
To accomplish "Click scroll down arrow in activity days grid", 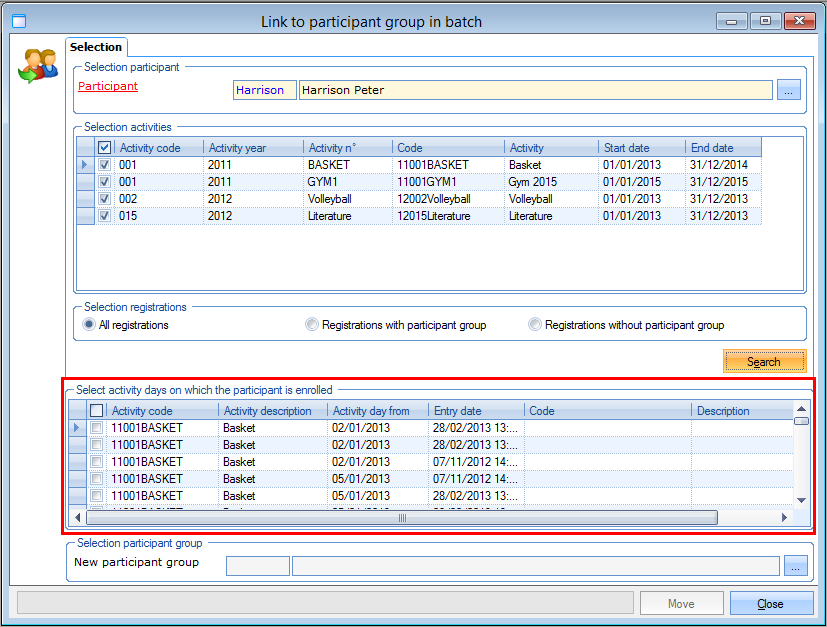I will 801,500.
